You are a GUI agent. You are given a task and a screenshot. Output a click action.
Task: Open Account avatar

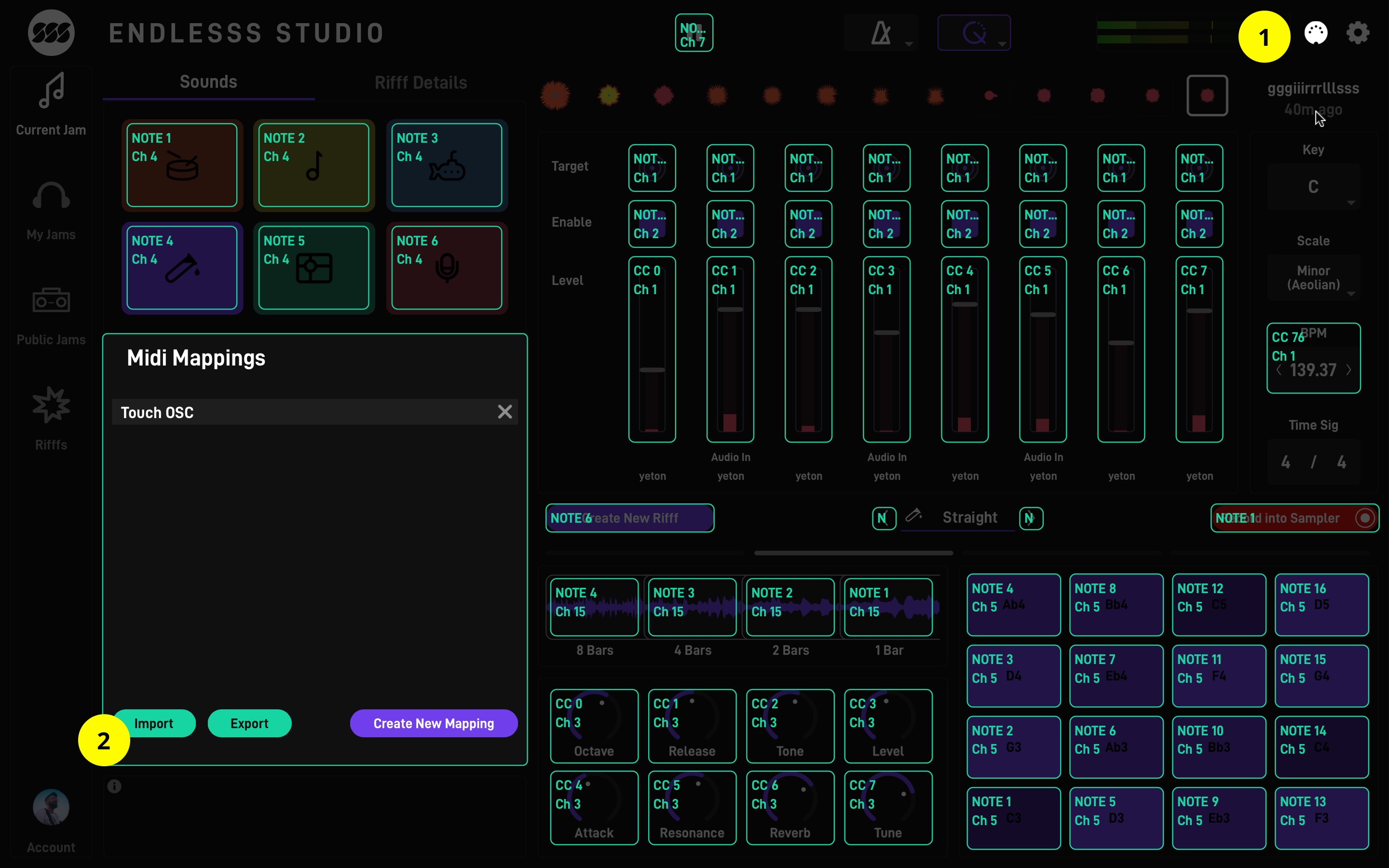click(x=51, y=807)
